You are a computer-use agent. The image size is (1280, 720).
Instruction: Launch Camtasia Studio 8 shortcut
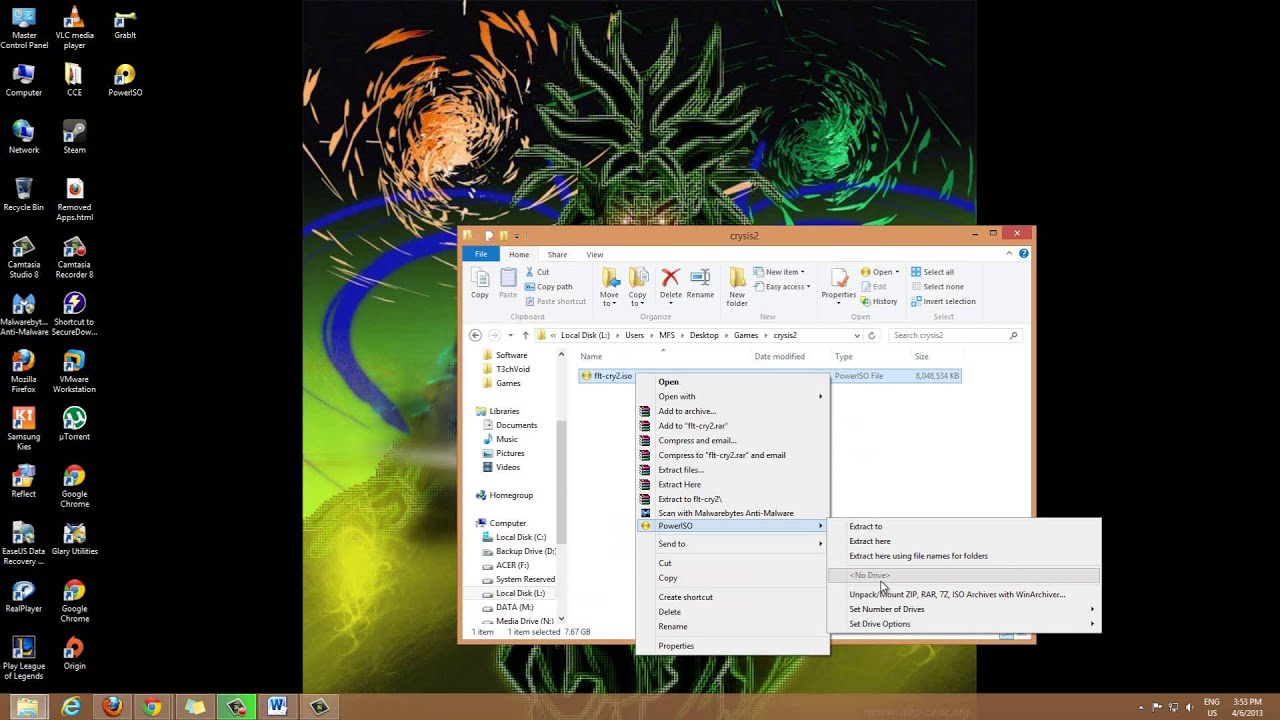click(x=23, y=257)
